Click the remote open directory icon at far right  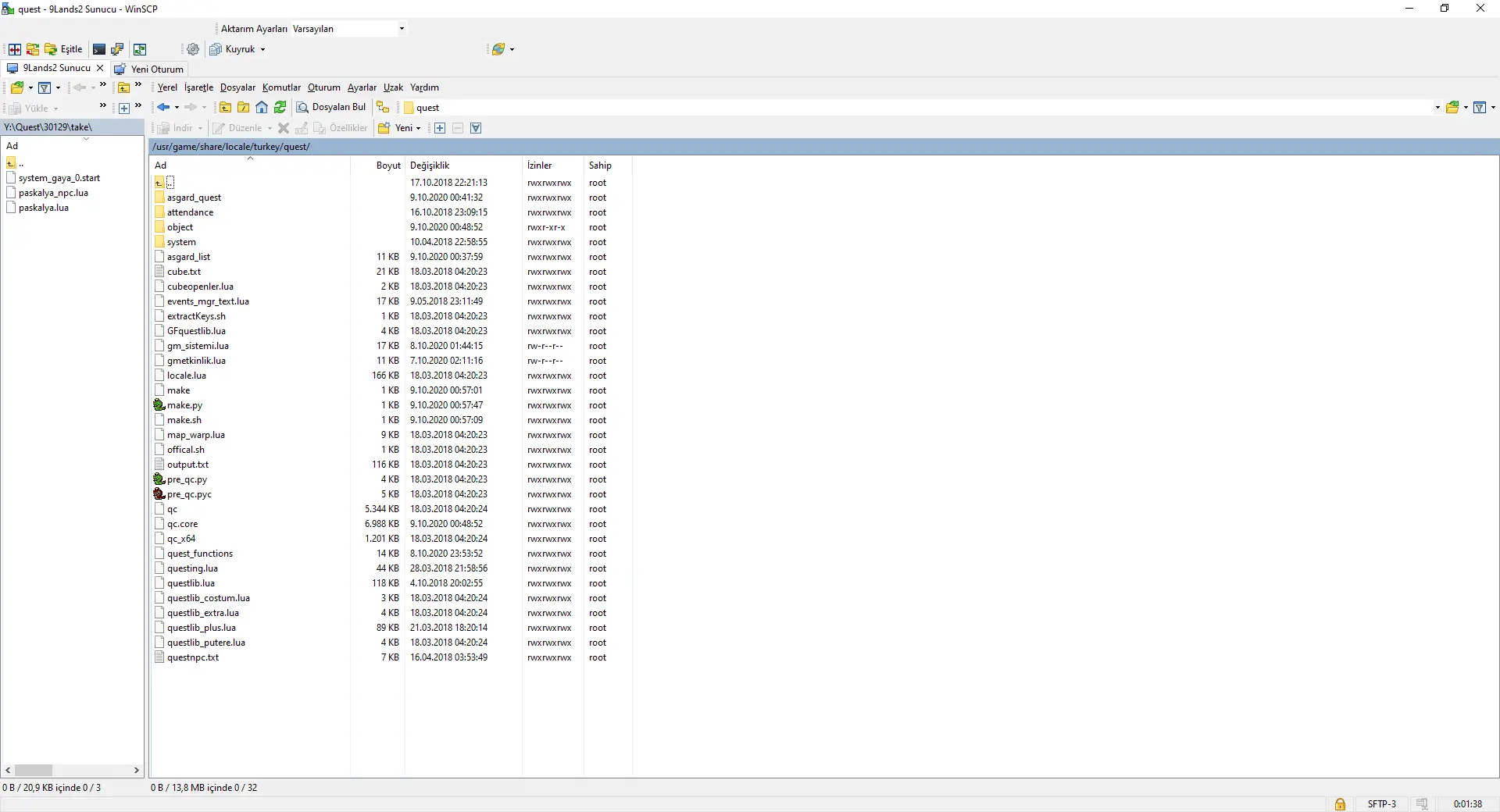pos(1452,108)
